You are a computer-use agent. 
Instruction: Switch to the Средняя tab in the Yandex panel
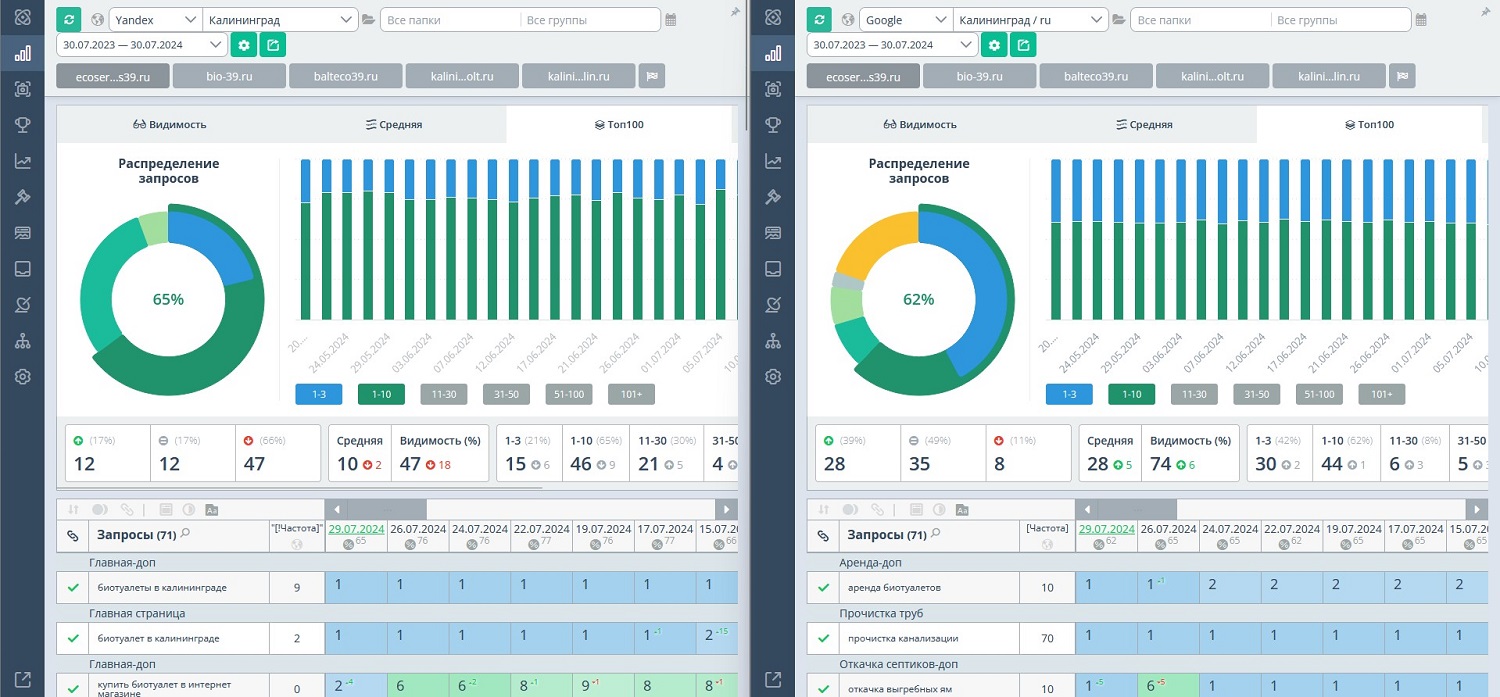coord(394,125)
